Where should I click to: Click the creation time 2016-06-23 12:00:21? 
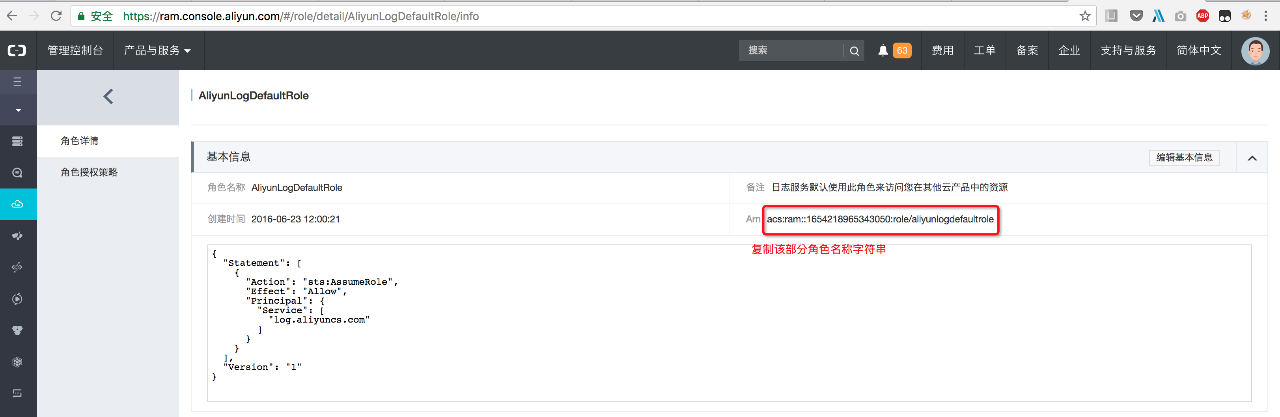tap(296, 218)
